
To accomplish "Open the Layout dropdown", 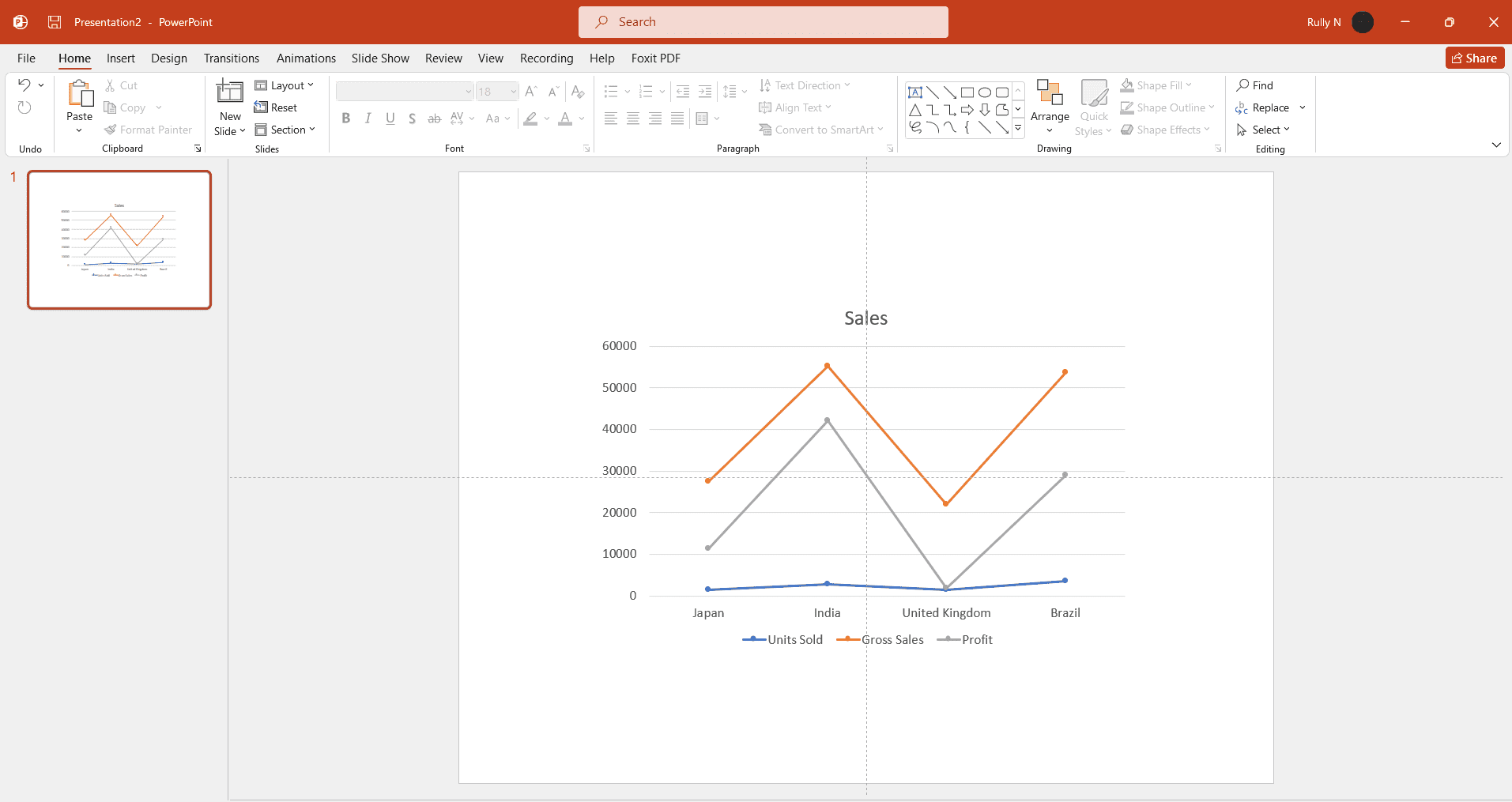I will [x=285, y=85].
